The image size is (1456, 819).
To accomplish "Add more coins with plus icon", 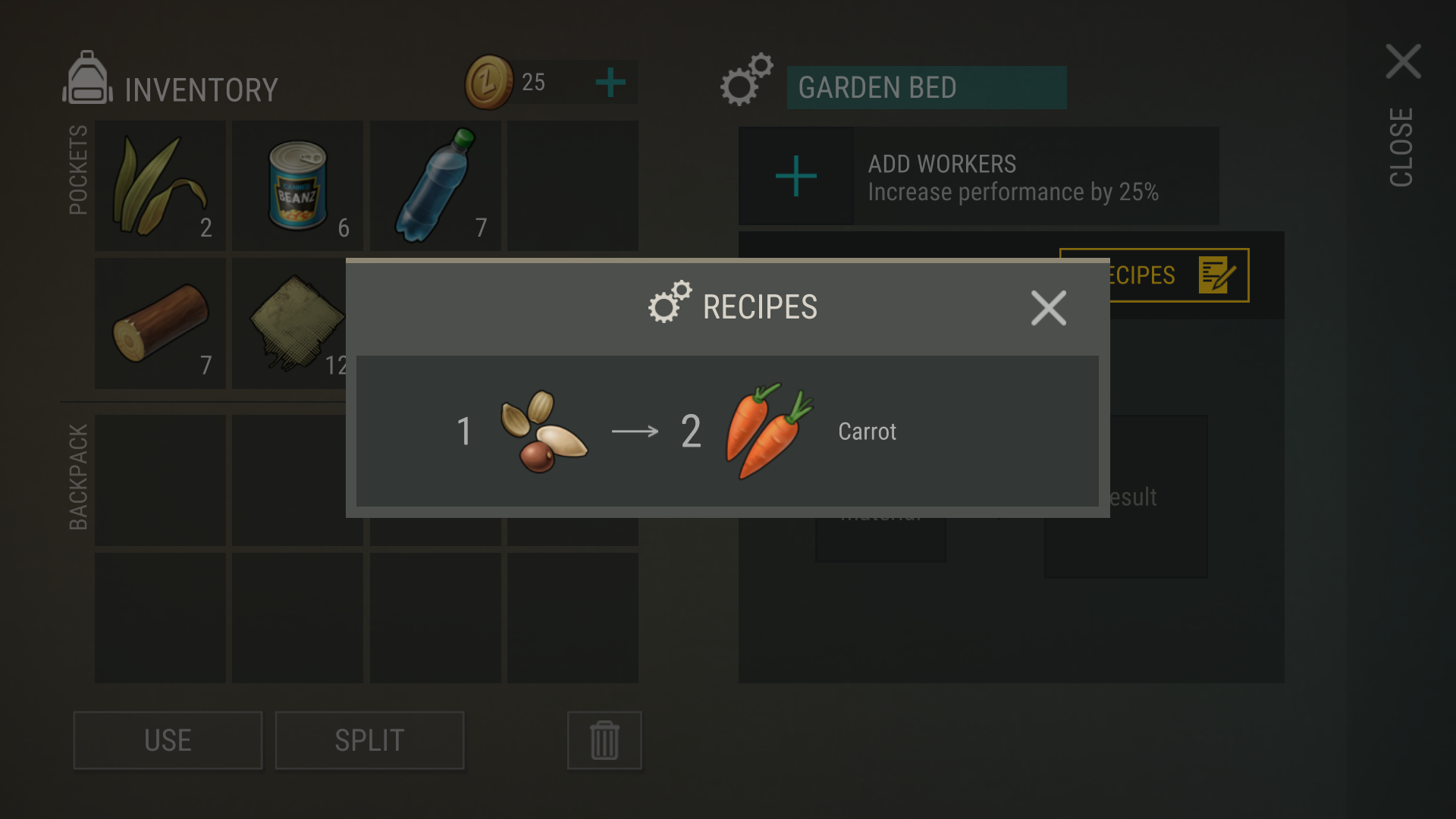I will click(610, 82).
